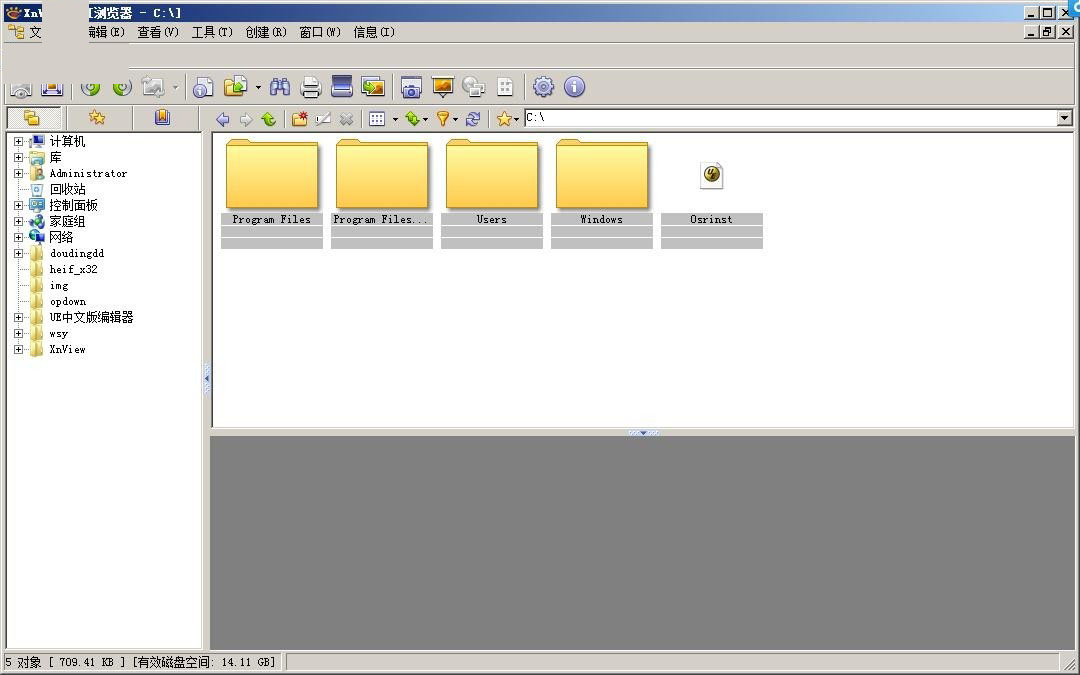Expand the 控制面板 tree node
1080x675 pixels.
(x=19, y=205)
